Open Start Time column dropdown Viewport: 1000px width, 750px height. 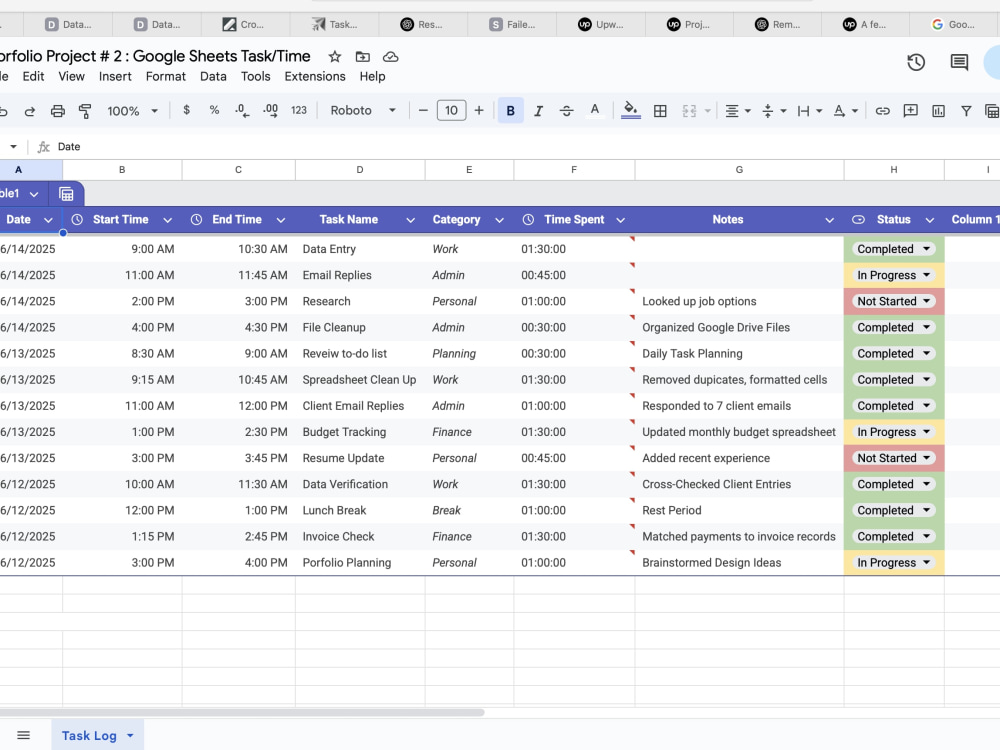(x=168, y=220)
